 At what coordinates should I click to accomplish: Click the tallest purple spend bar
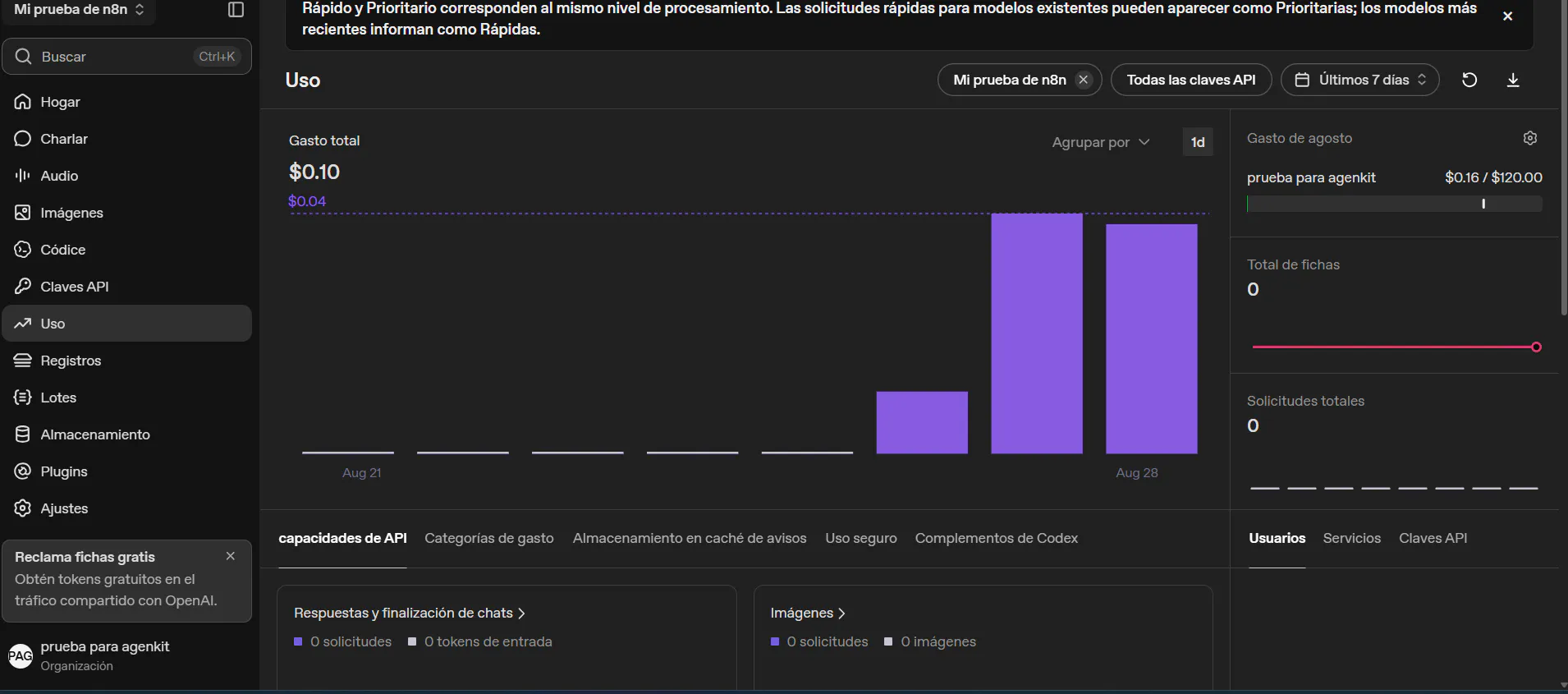click(1037, 333)
